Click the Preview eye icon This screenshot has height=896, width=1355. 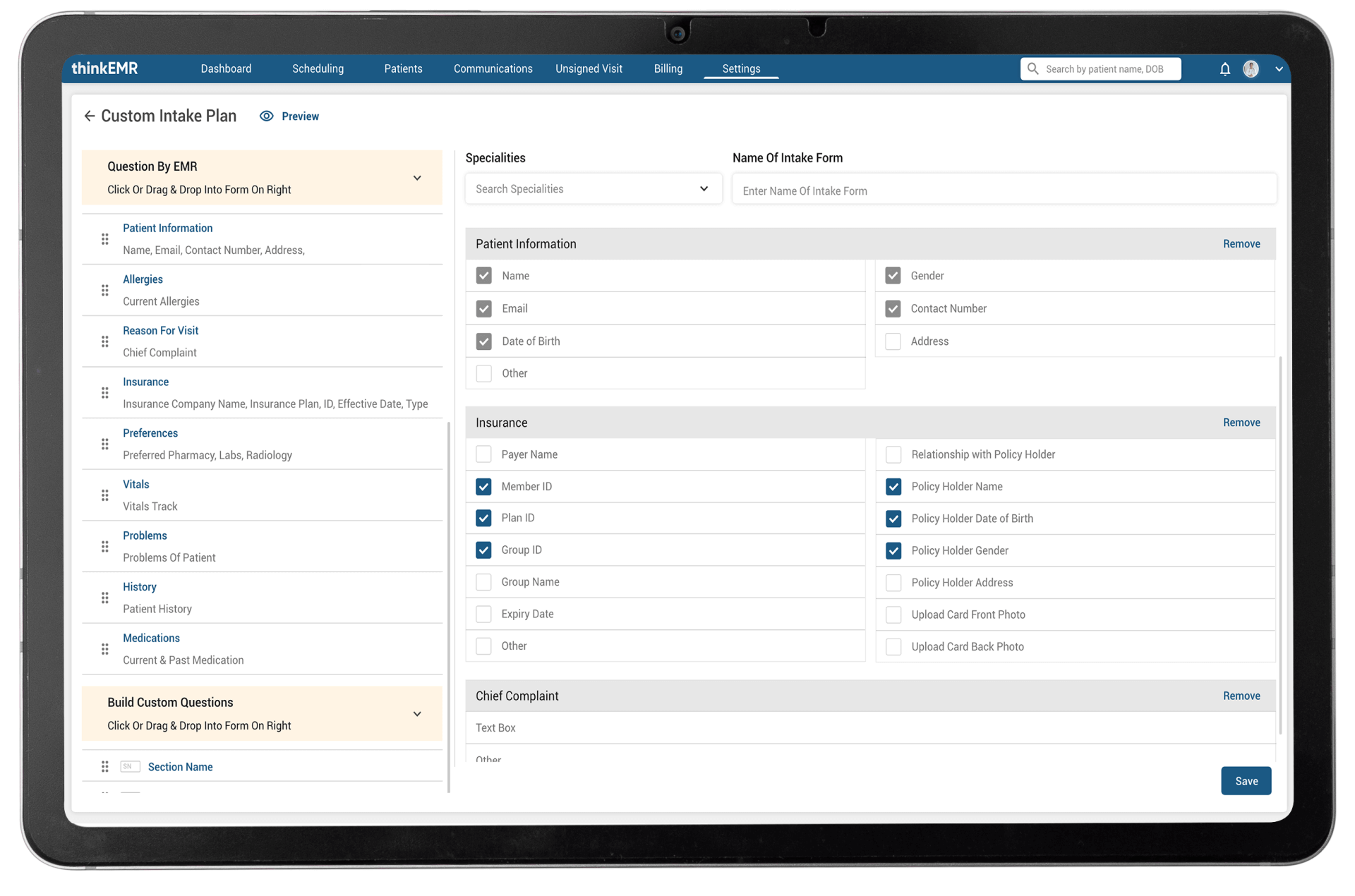pos(266,116)
